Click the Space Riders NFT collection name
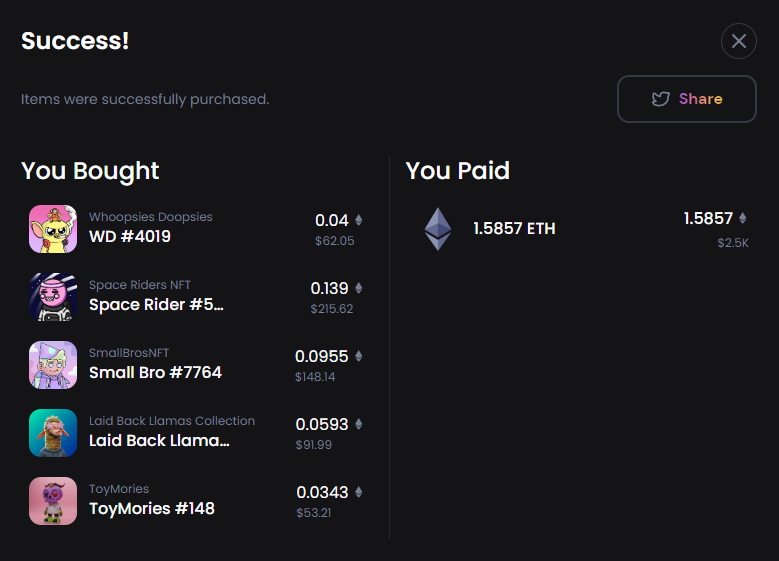779x561 pixels. (x=140, y=285)
